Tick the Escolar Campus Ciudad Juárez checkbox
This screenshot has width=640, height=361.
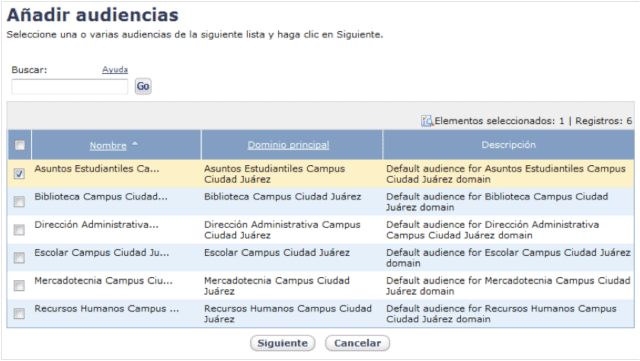(19, 258)
